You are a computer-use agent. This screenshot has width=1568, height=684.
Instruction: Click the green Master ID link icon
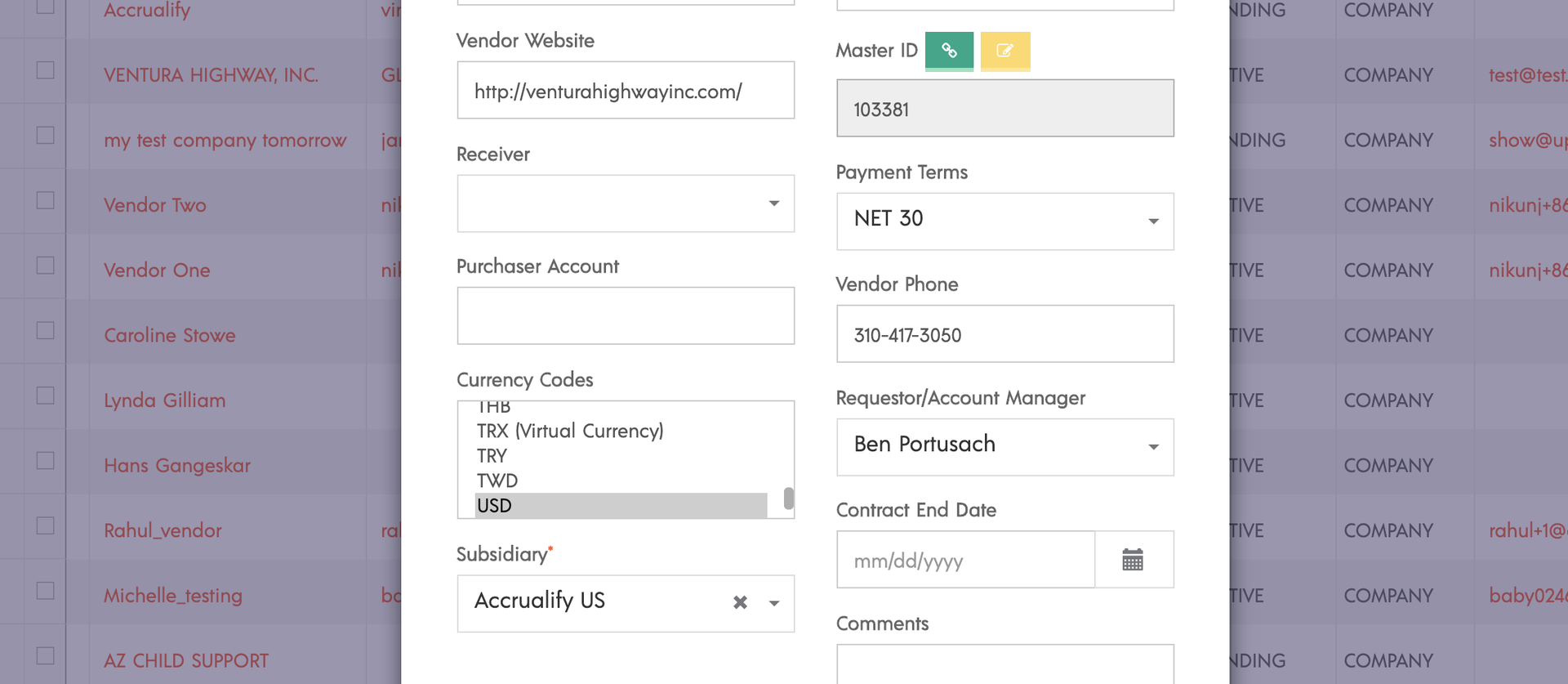949,51
